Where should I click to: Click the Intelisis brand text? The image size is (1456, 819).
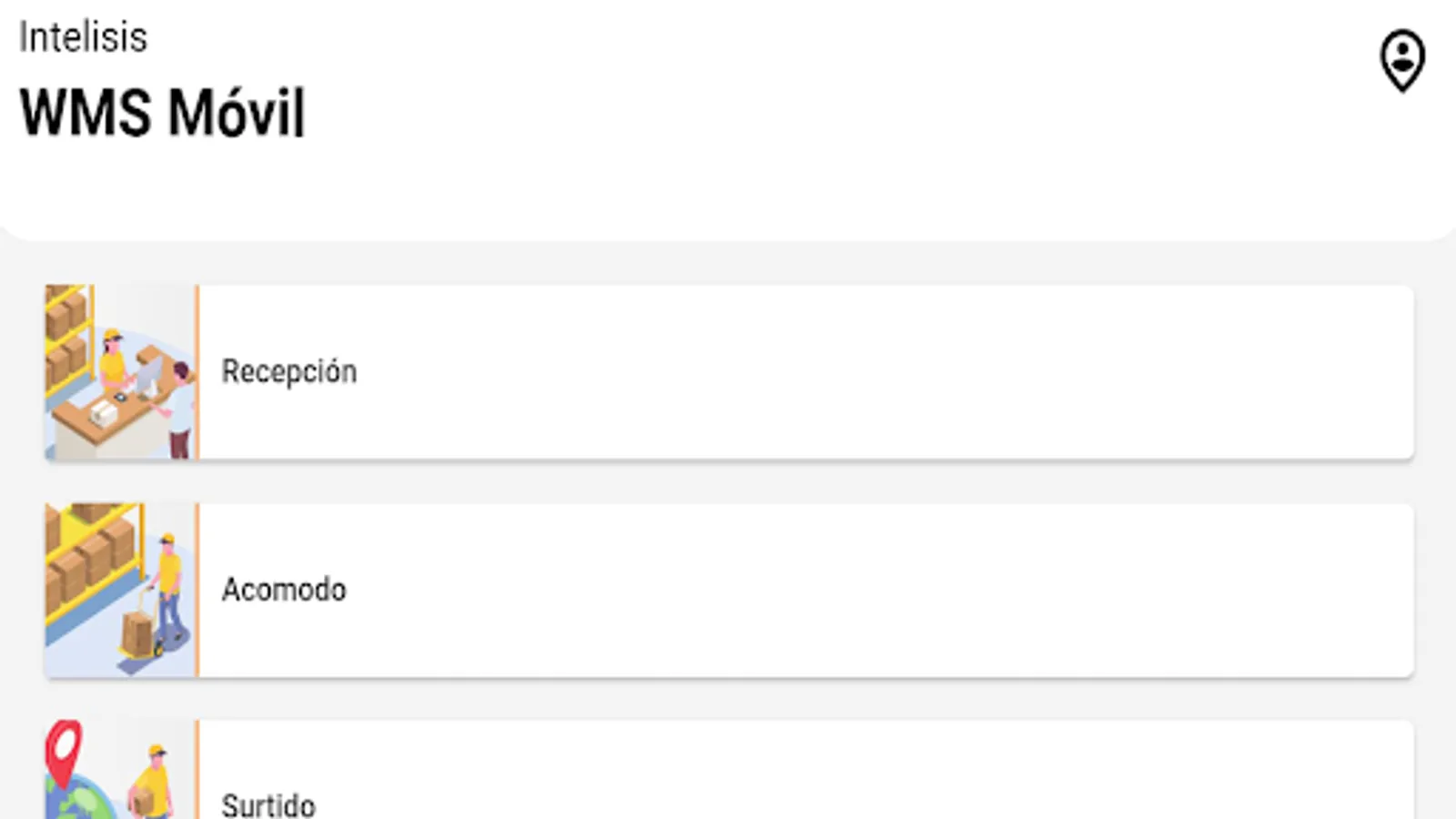(83, 37)
